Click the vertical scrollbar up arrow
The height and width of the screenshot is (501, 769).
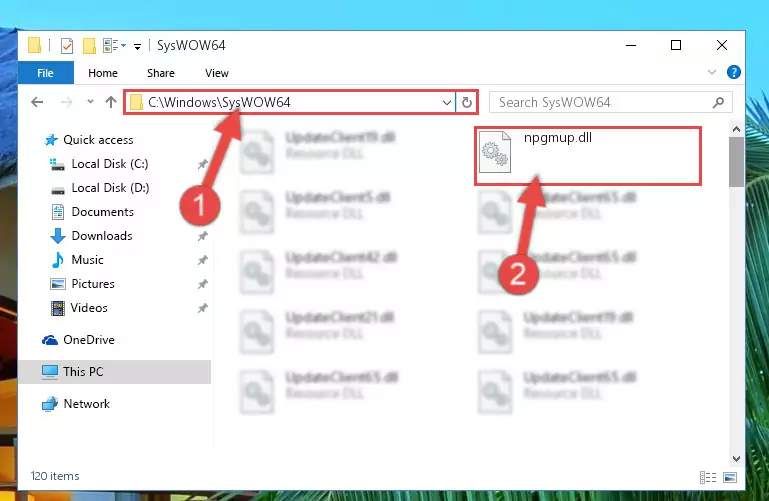736,129
